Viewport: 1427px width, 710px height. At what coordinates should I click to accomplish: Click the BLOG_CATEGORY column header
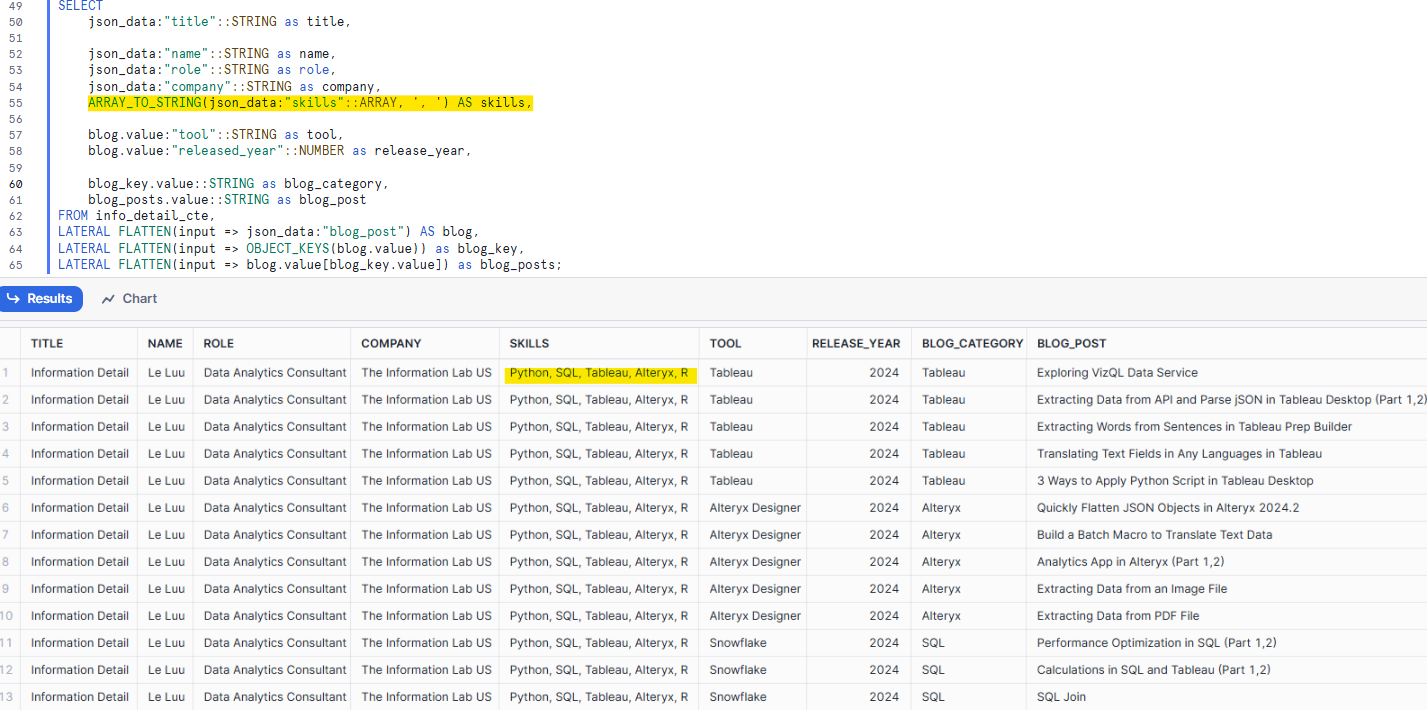(x=972, y=343)
